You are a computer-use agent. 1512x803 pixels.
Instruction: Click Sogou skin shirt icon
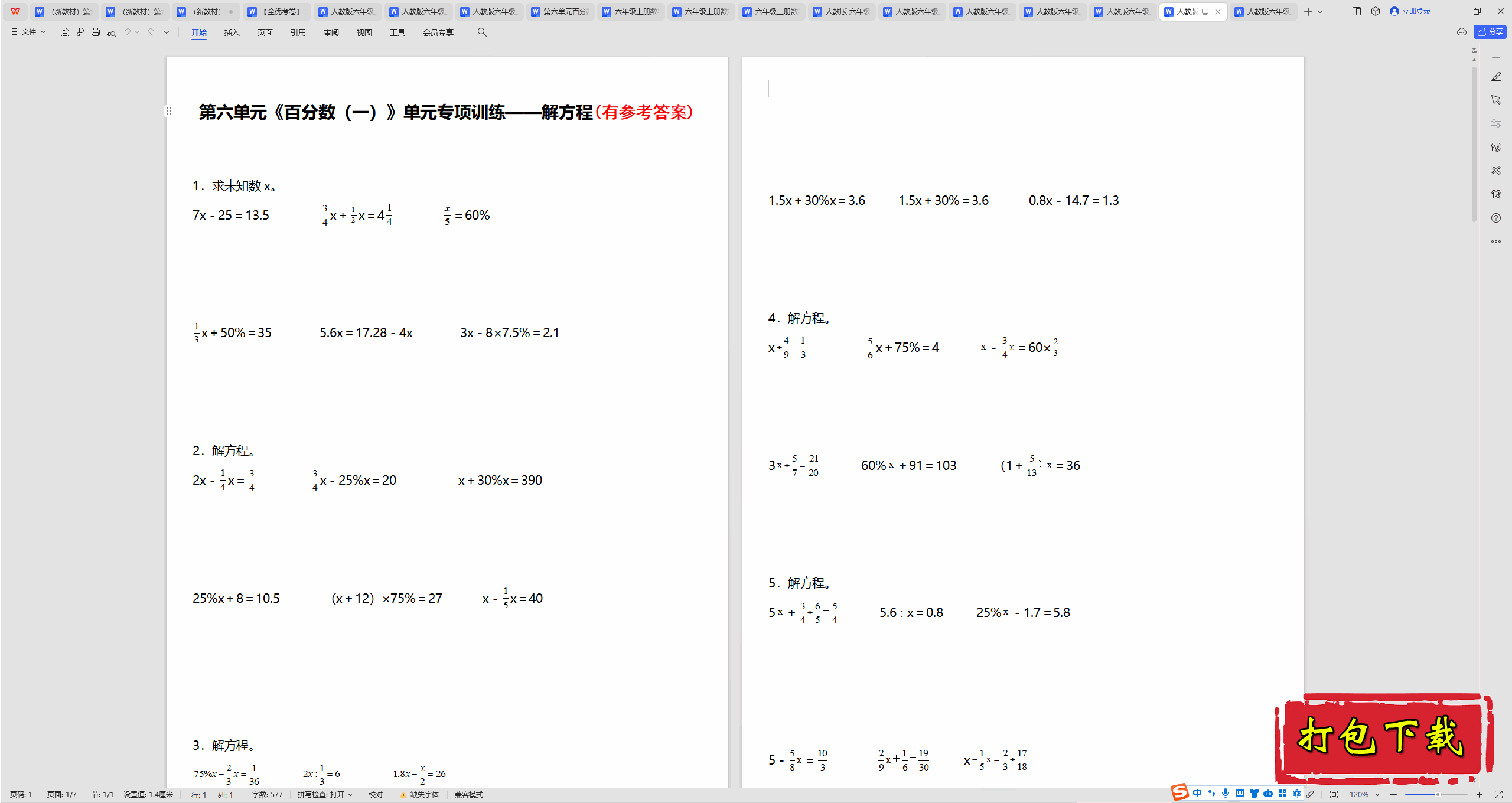point(1254,794)
